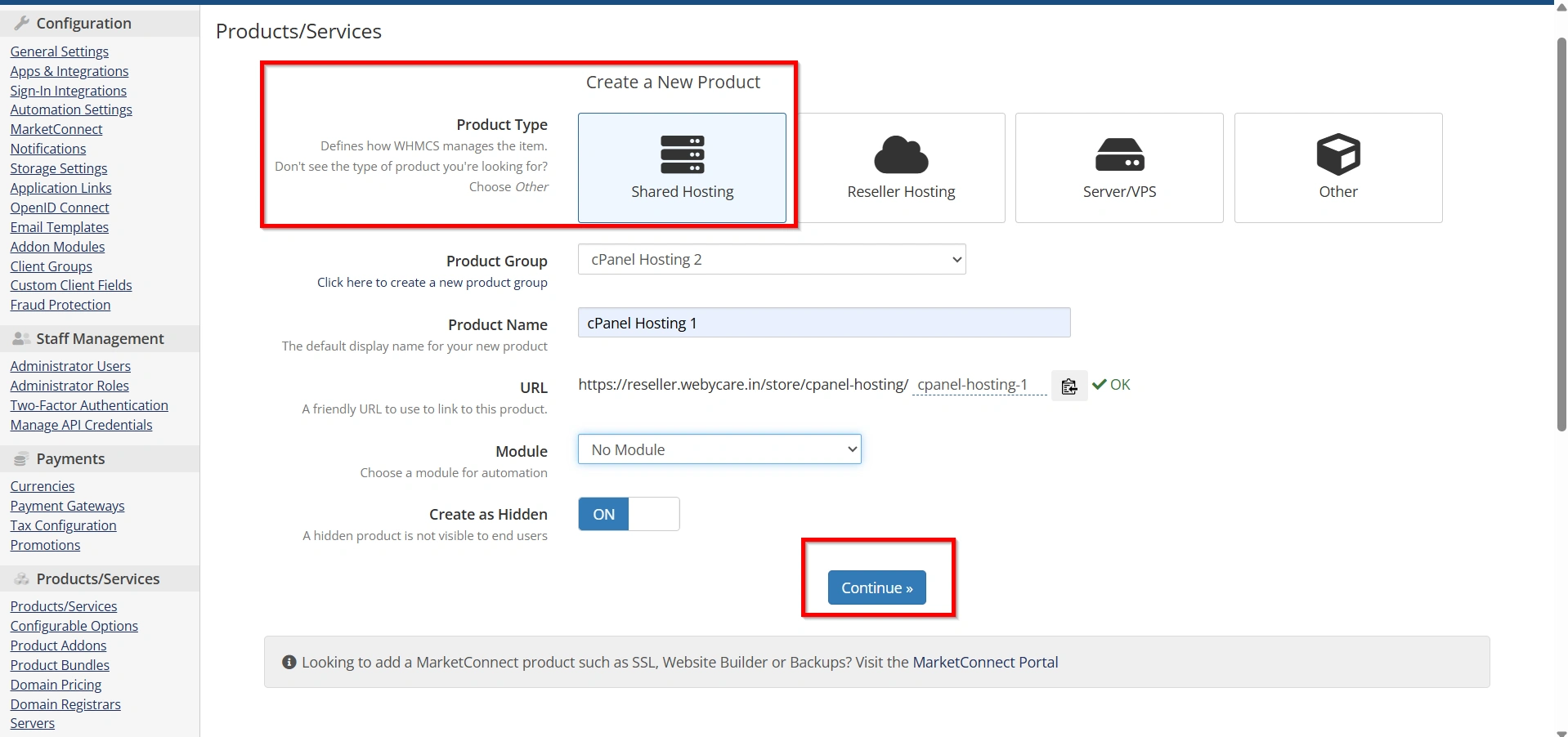Open Application Links
Screen dimensions: 1568x737
[60, 188]
